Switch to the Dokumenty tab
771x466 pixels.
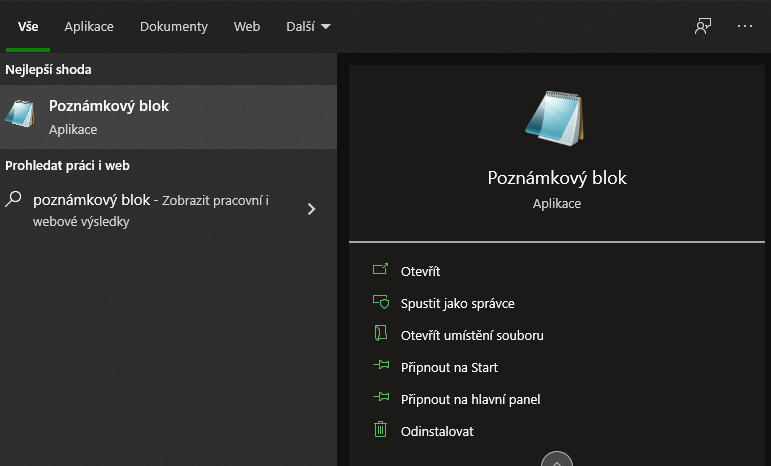coord(173,26)
